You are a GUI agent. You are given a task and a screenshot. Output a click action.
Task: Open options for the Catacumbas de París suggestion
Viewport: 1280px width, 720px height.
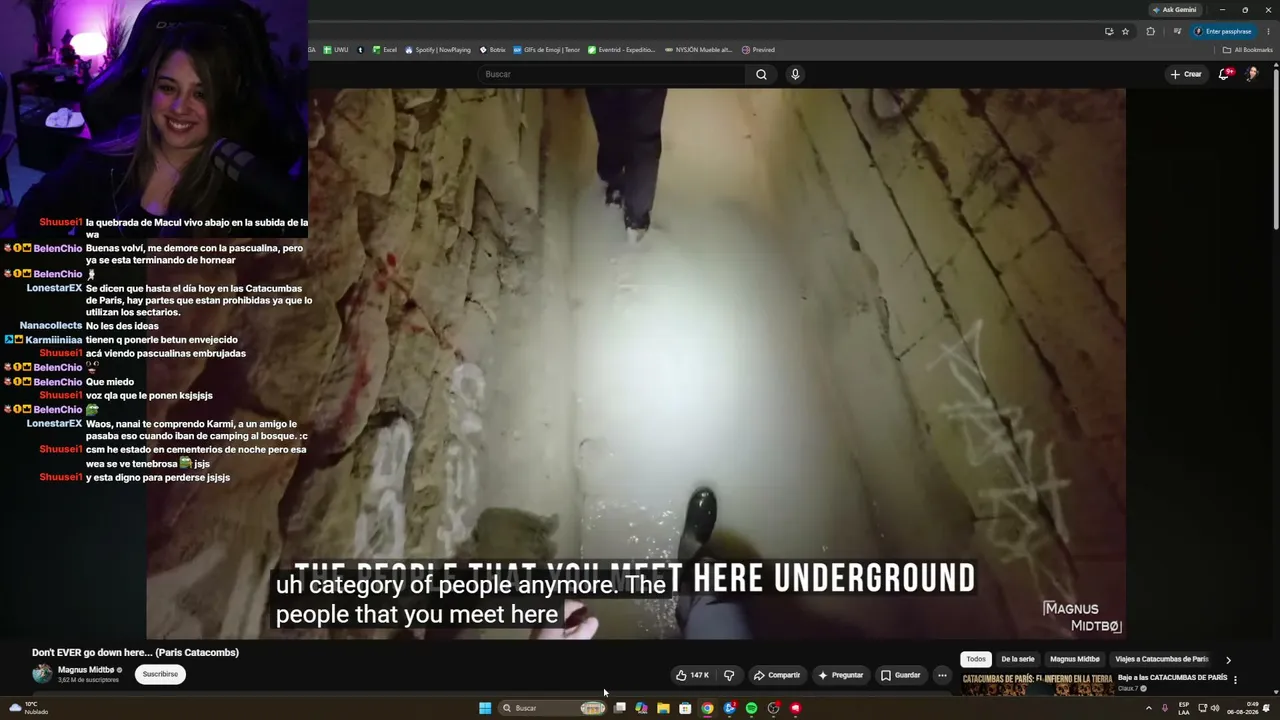pos(1235,680)
